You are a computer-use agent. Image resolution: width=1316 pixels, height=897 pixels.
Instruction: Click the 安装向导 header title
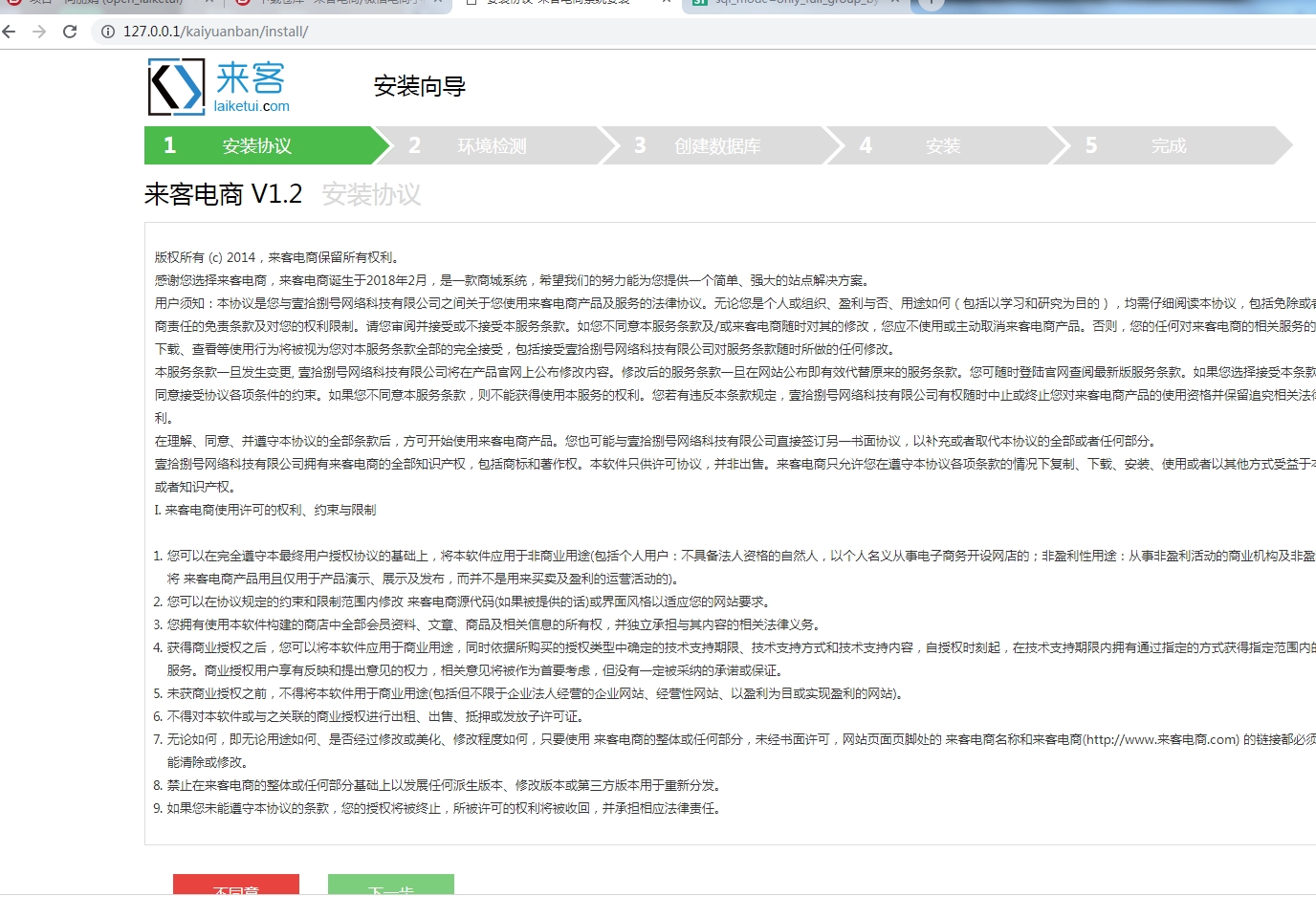pyautogui.click(x=420, y=87)
